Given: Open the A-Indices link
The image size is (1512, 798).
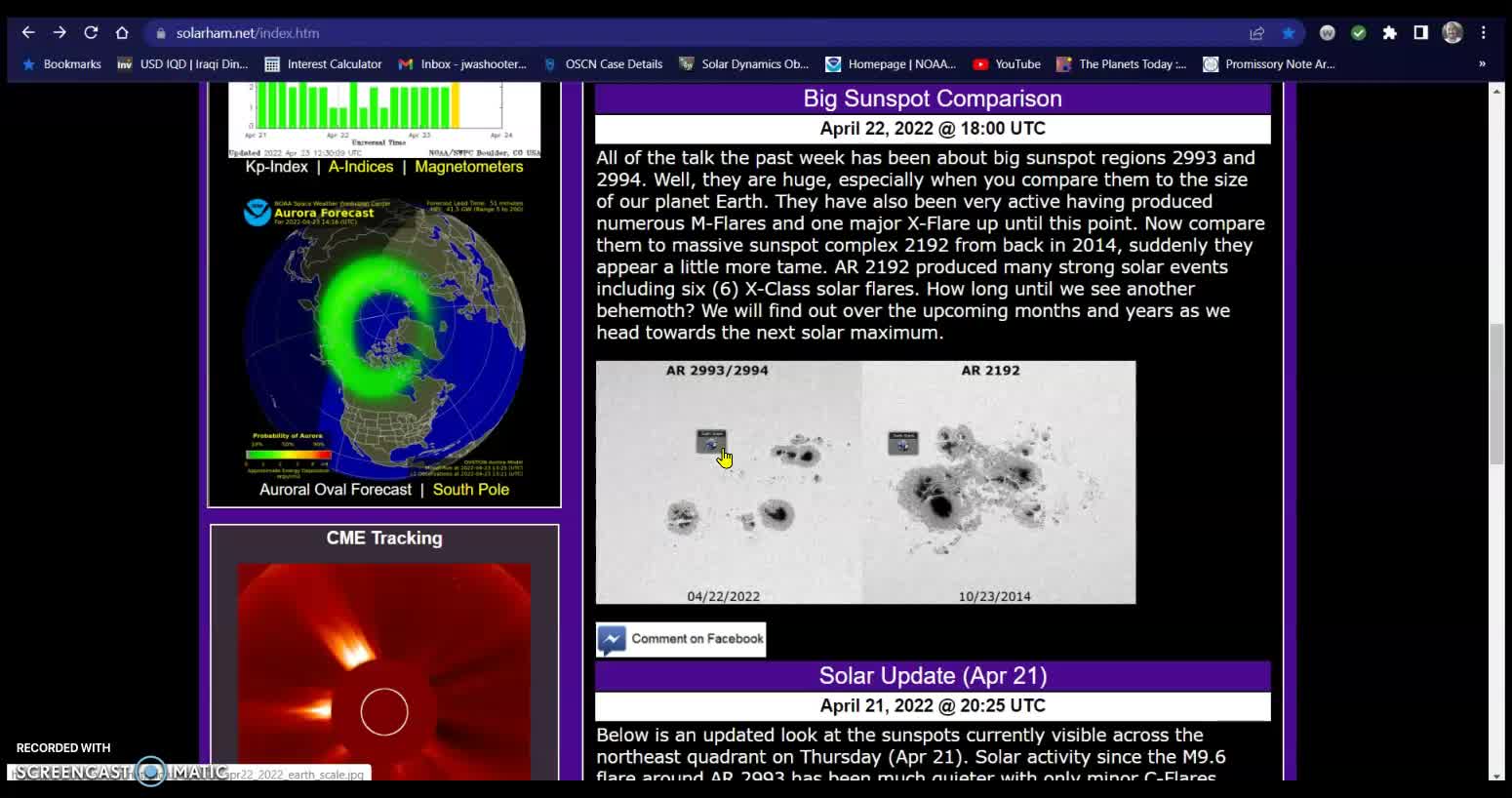Looking at the screenshot, I should click(361, 167).
